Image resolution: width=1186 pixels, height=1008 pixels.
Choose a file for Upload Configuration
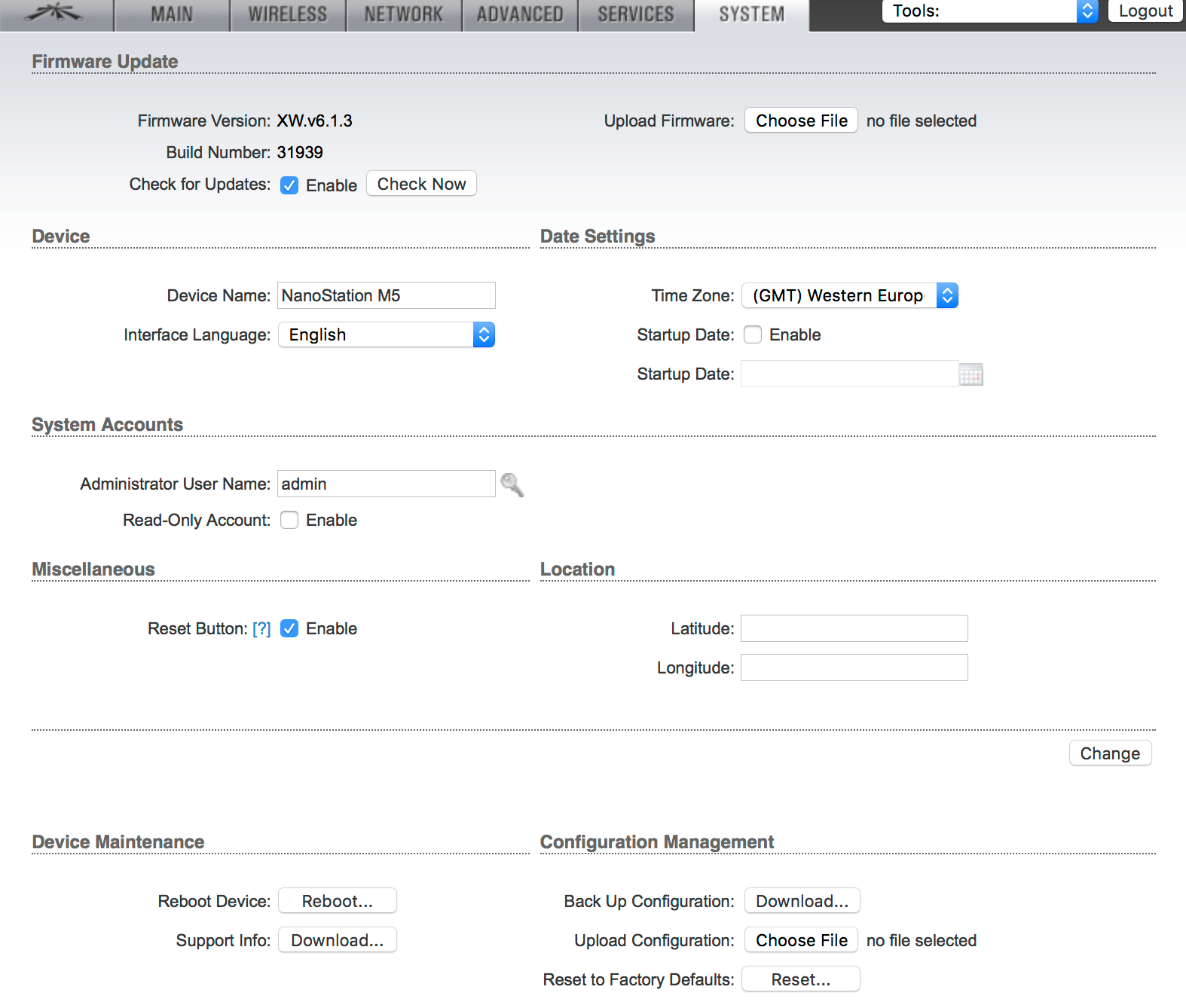(802, 940)
